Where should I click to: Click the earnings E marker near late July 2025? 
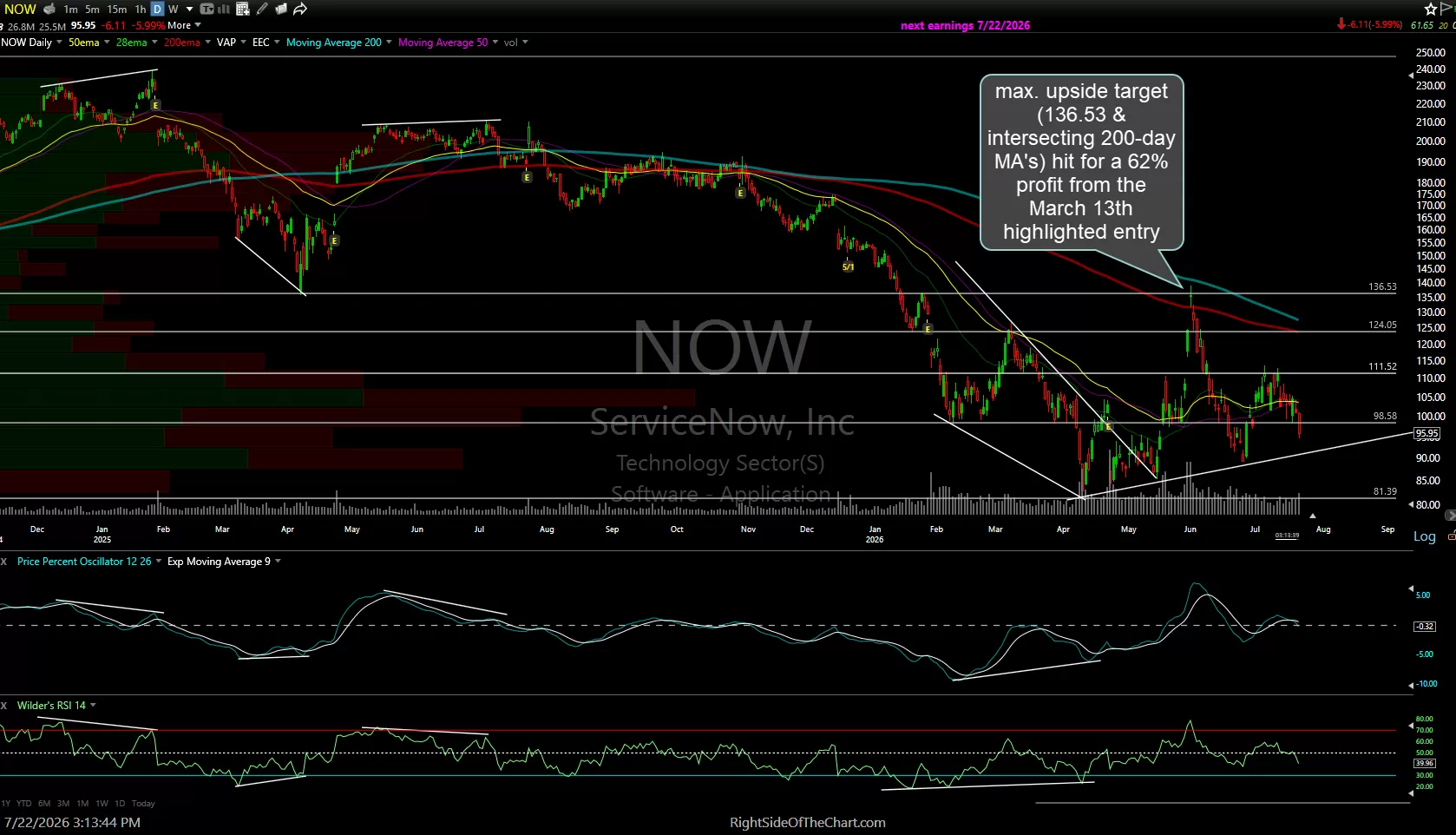pyautogui.click(x=527, y=177)
